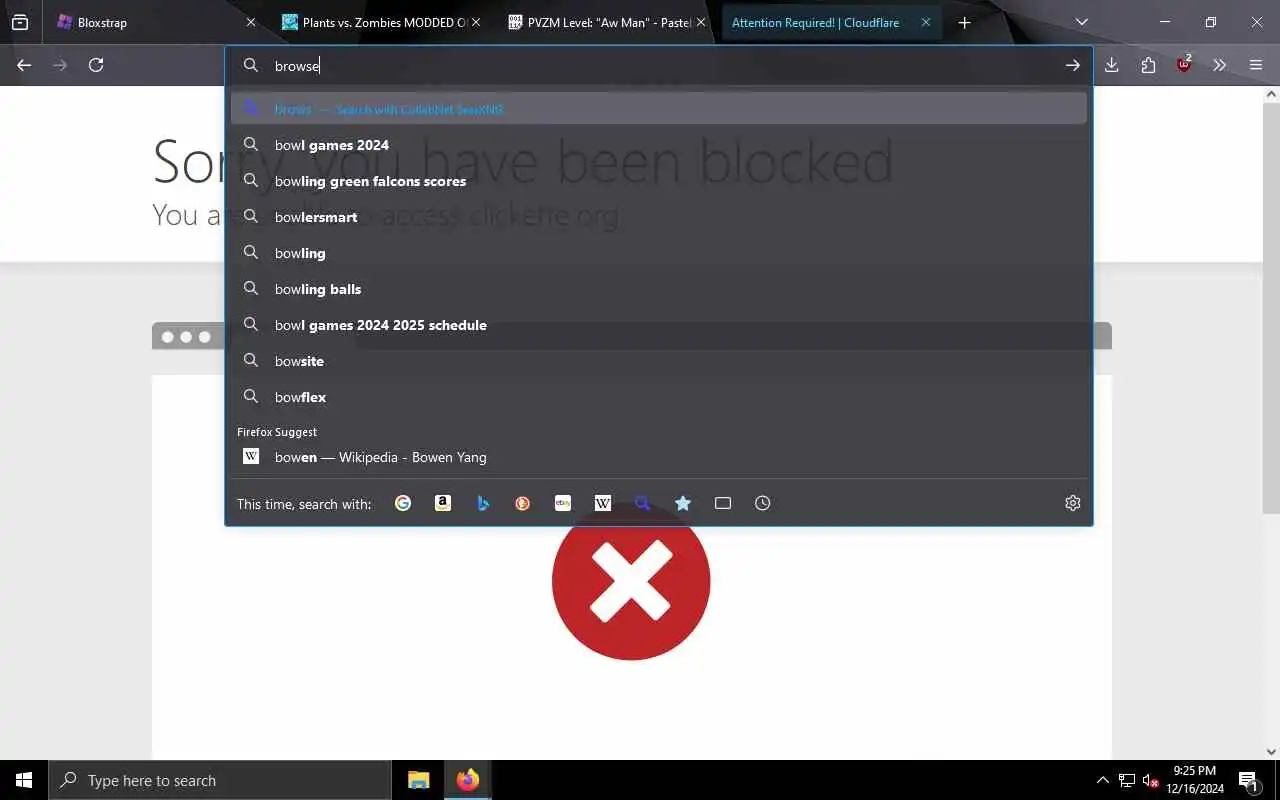The width and height of the screenshot is (1280, 800).
Task: Search bookmarks using the star icon
Action: tap(683, 503)
